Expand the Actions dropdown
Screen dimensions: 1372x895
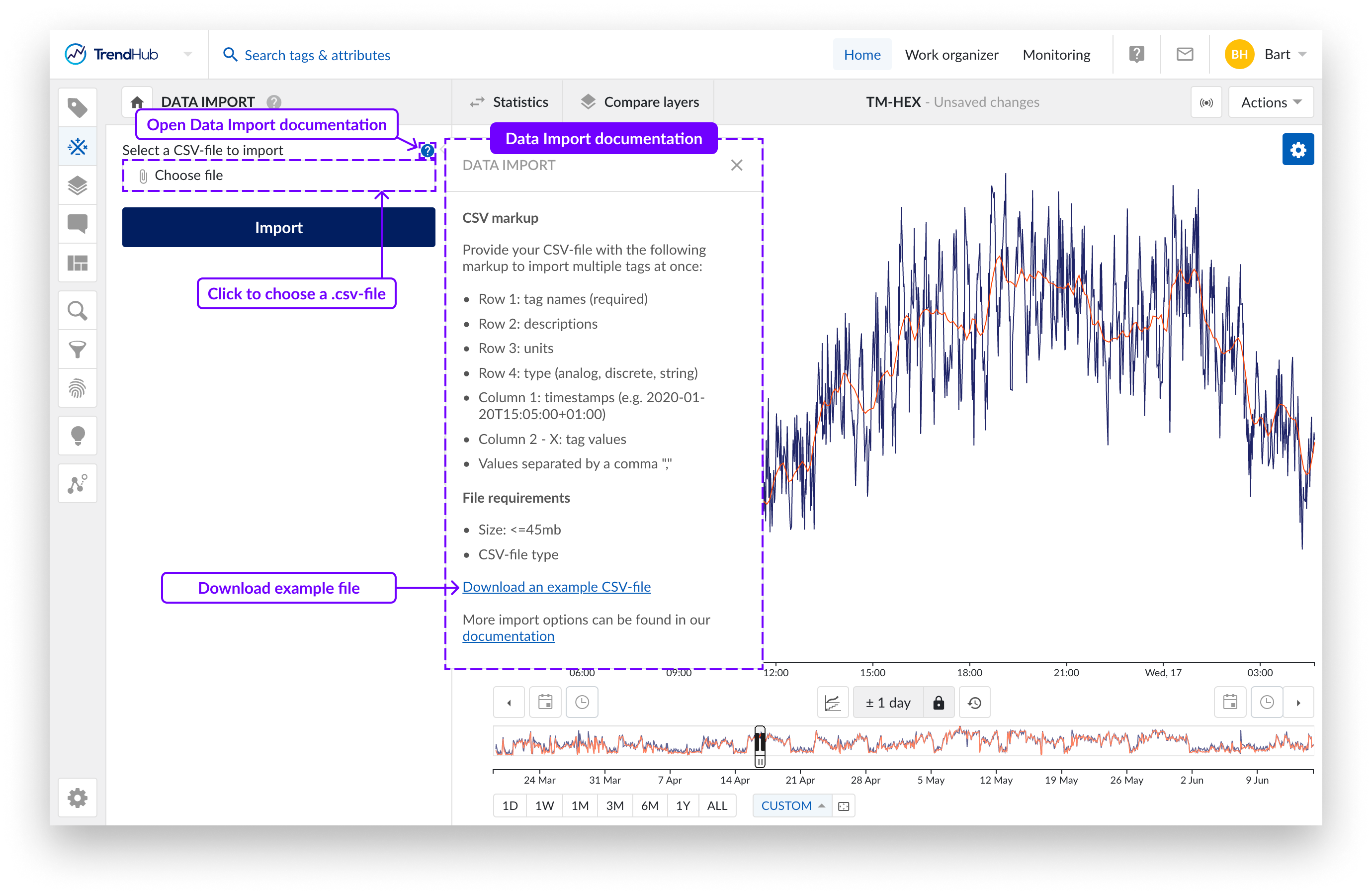click(x=1271, y=102)
